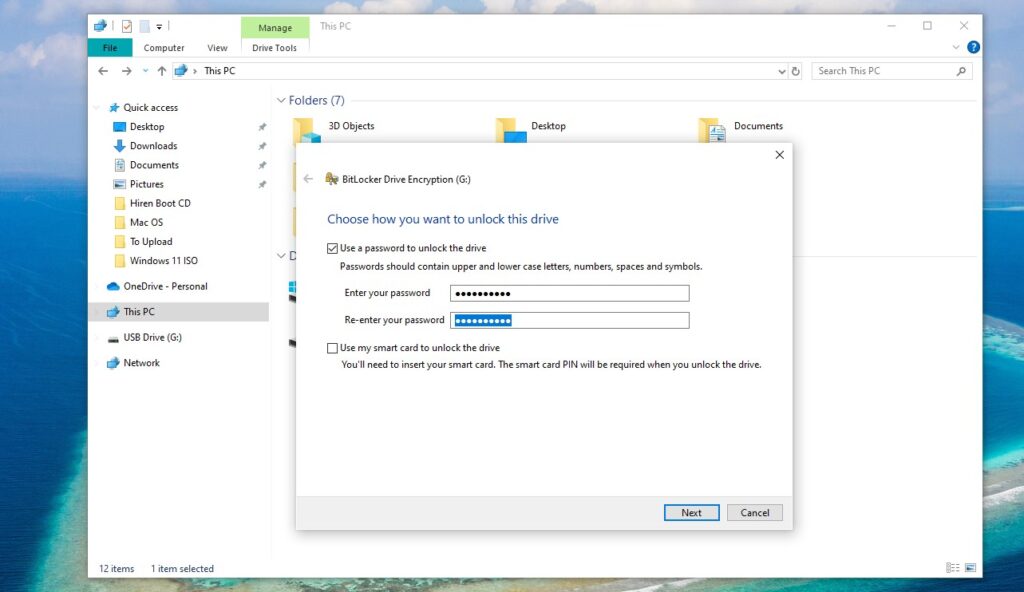This screenshot has height=592, width=1024.
Task: Open the Drive Tools tab
Action: coord(274,47)
